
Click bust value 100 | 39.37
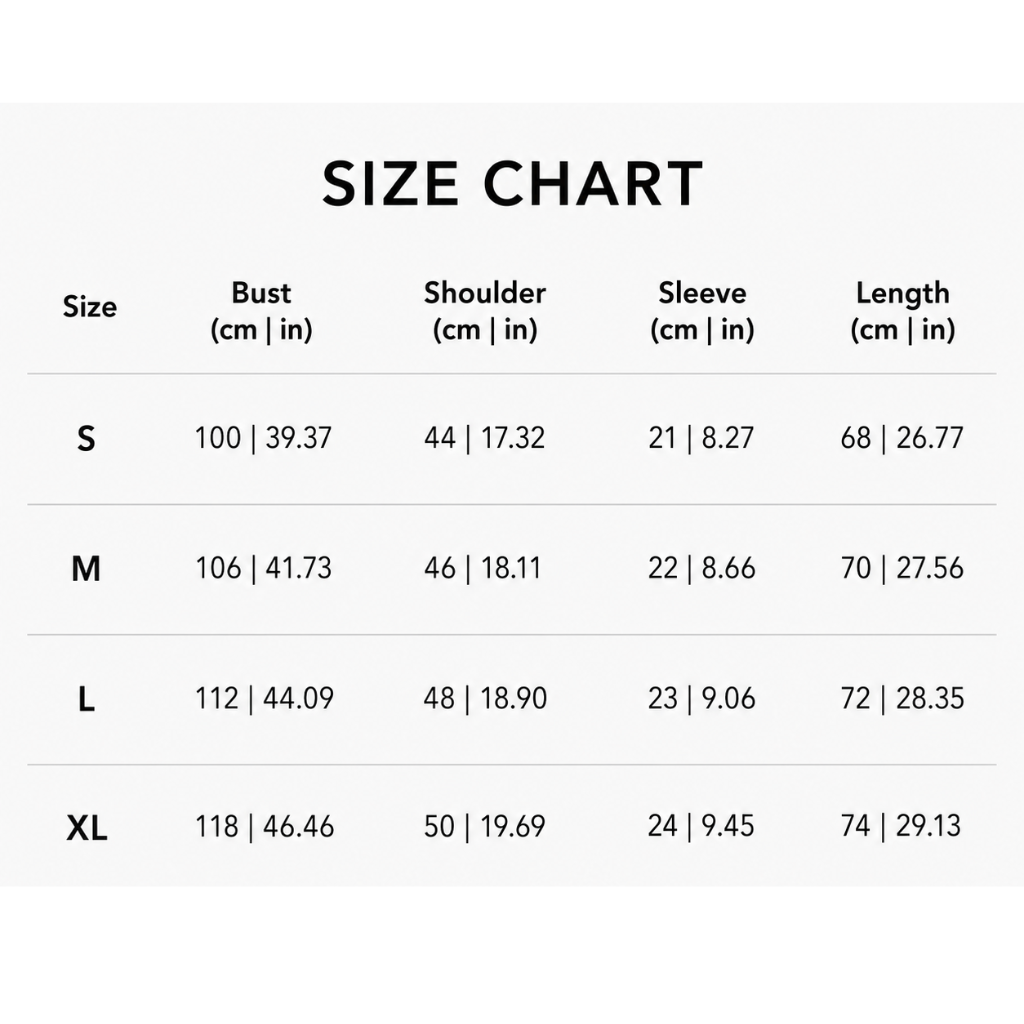coord(264,438)
